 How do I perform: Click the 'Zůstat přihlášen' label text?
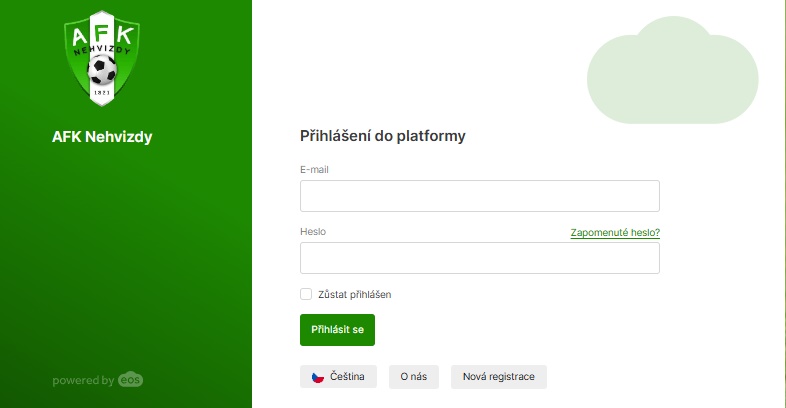355,295
